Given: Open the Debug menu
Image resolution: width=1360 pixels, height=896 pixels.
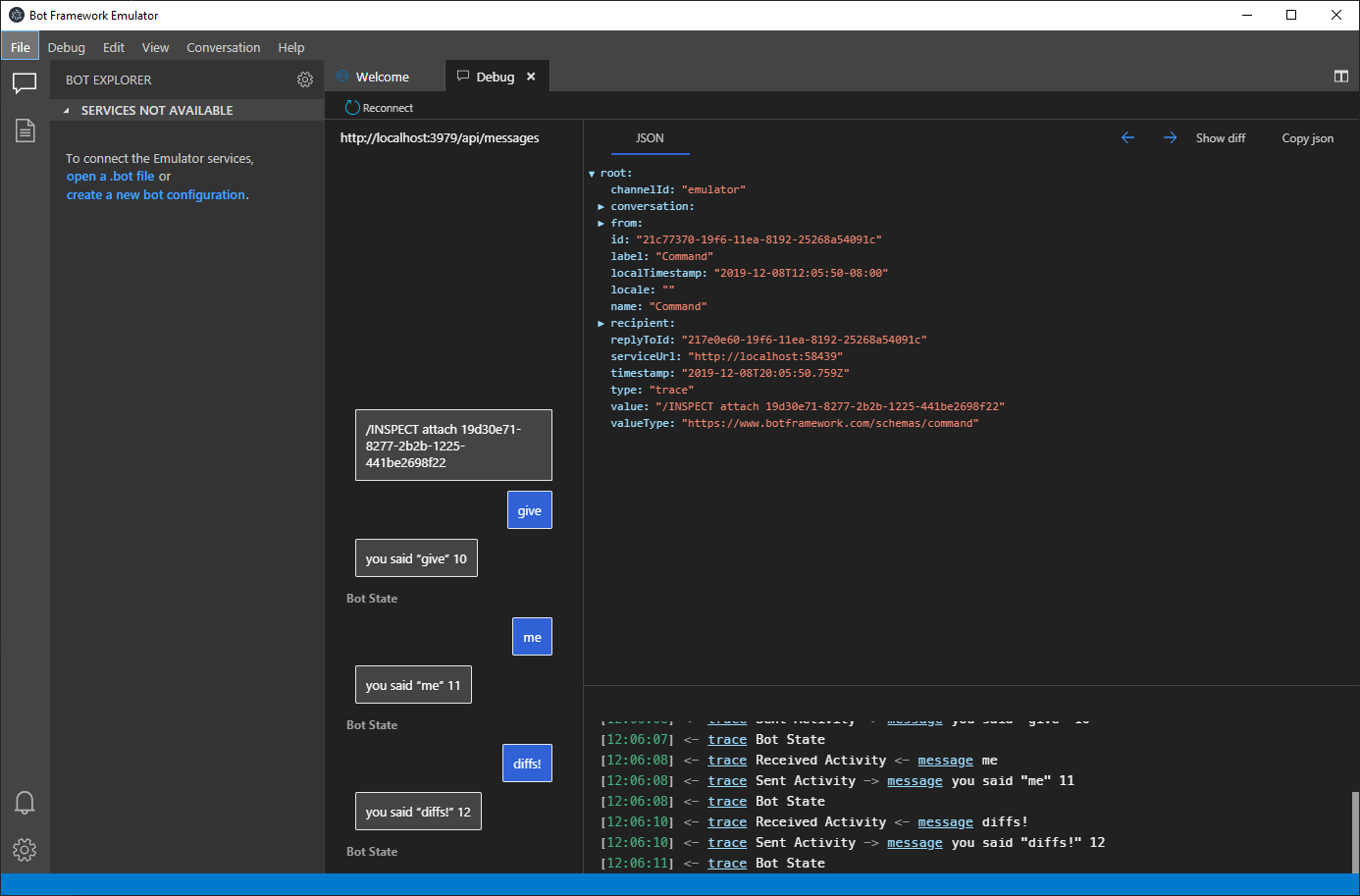Looking at the screenshot, I should [67, 47].
